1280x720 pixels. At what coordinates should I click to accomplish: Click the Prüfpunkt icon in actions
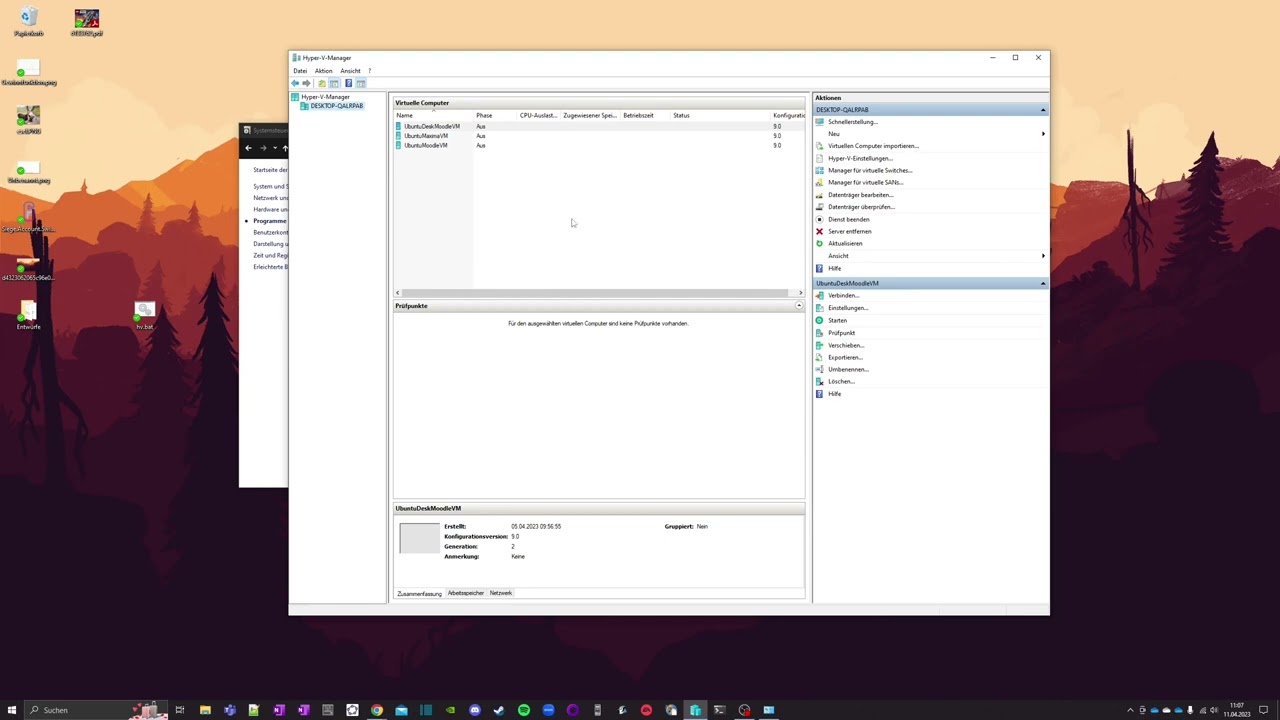(820, 333)
